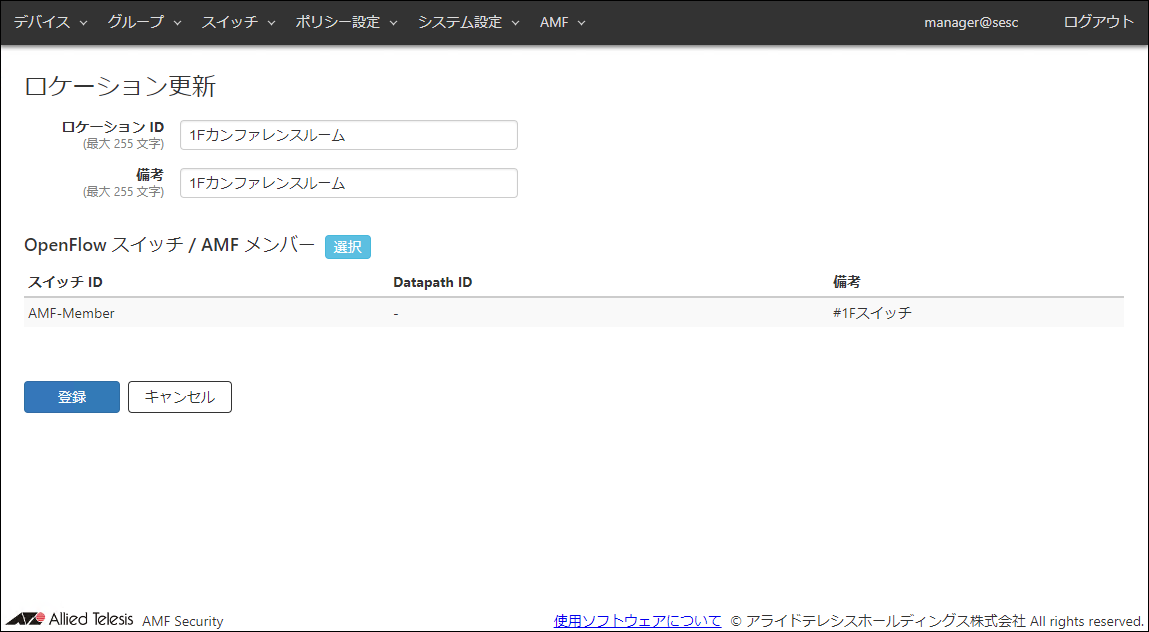This screenshot has height=632, width=1149.
Task: Click the 備考 column header in the table
Action: 846,282
